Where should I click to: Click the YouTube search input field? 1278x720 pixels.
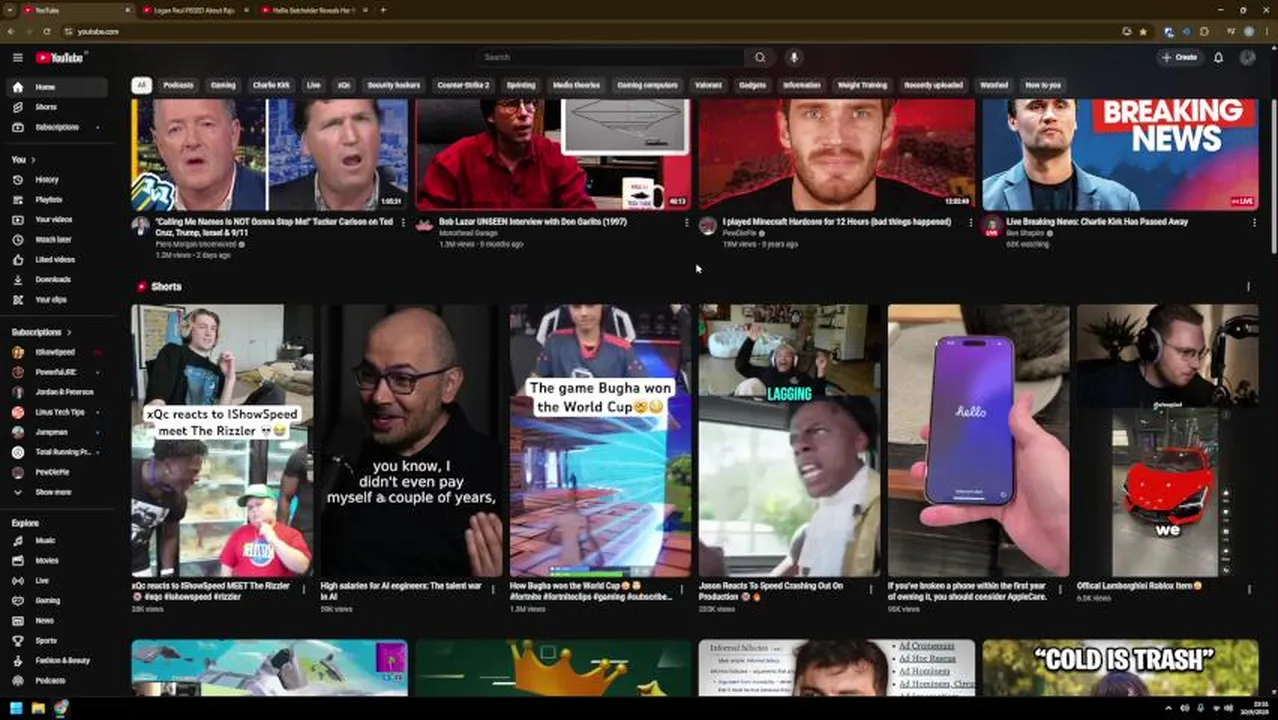610,57
